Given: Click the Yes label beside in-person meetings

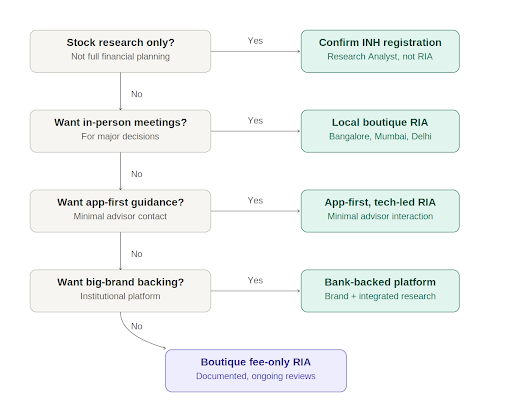Looking at the screenshot, I should point(255,121).
